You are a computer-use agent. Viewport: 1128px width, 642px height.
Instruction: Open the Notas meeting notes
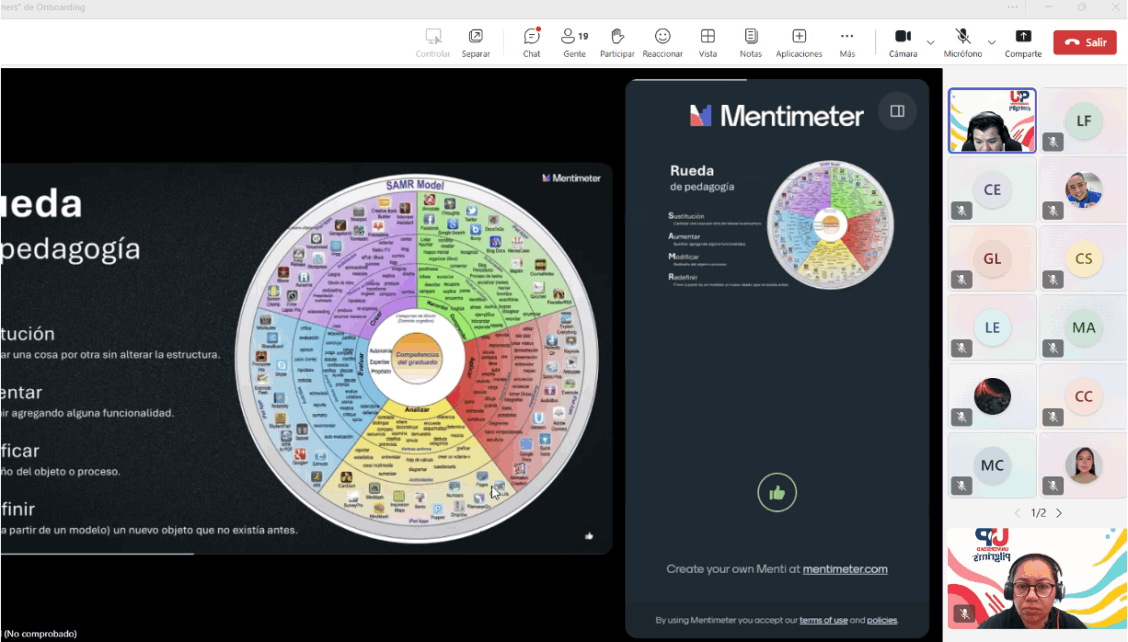click(x=750, y=42)
